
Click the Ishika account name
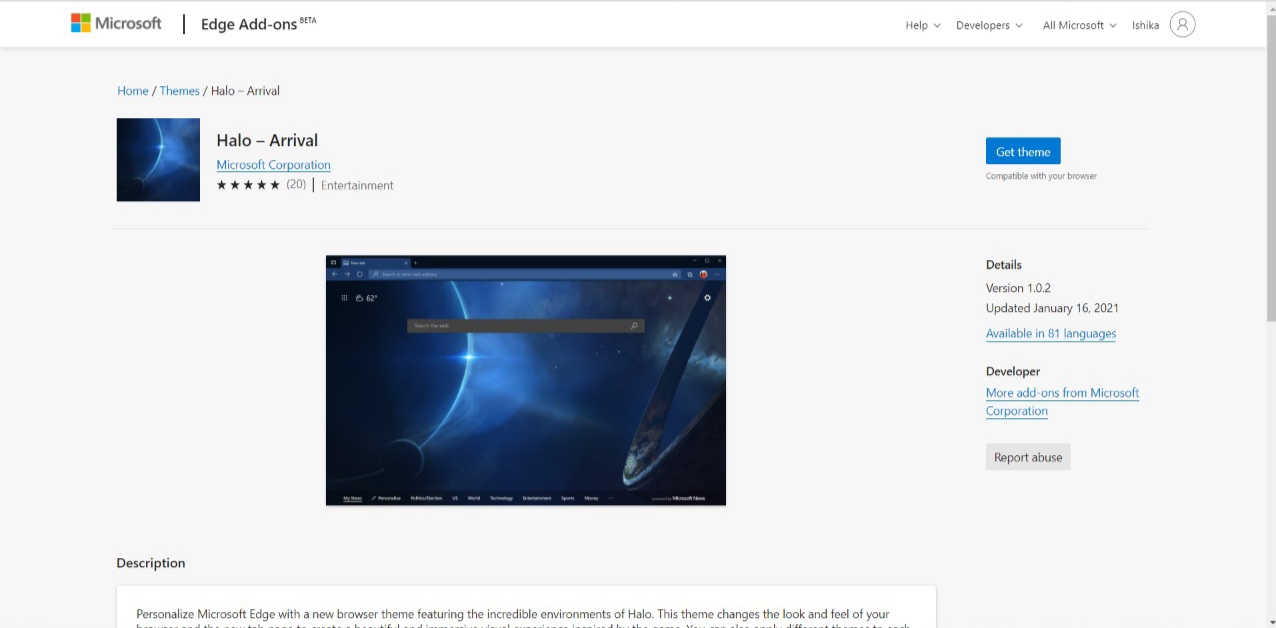(1145, 25)
